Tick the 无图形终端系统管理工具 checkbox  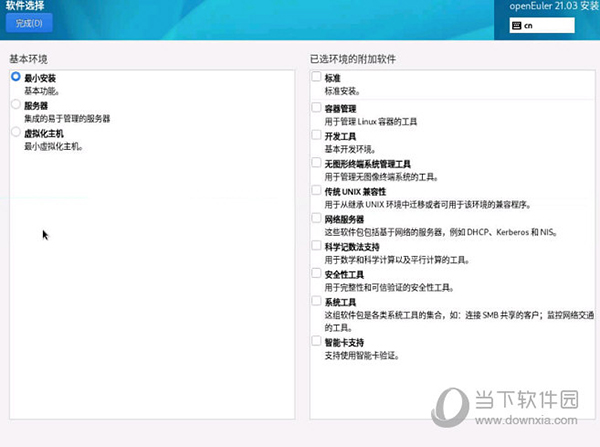(316, 163)
